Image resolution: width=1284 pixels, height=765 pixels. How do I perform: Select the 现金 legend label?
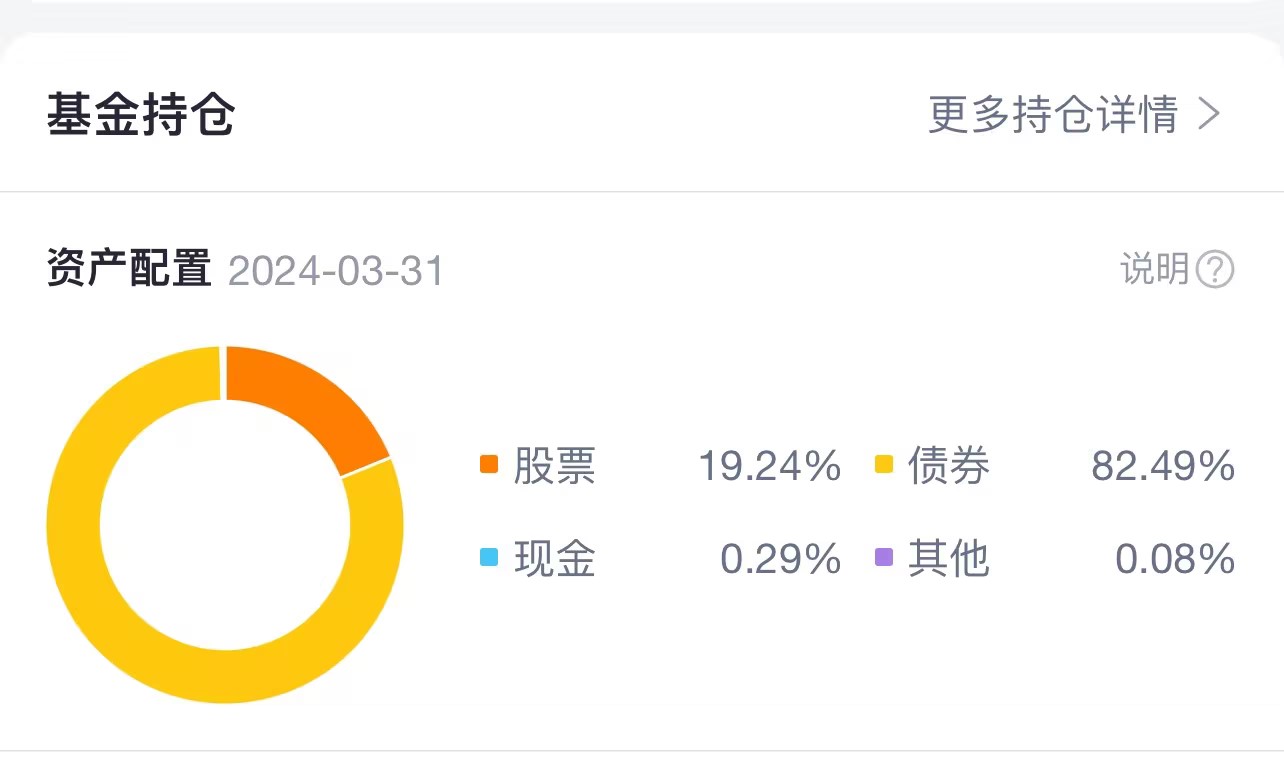[x=555, y=559]
